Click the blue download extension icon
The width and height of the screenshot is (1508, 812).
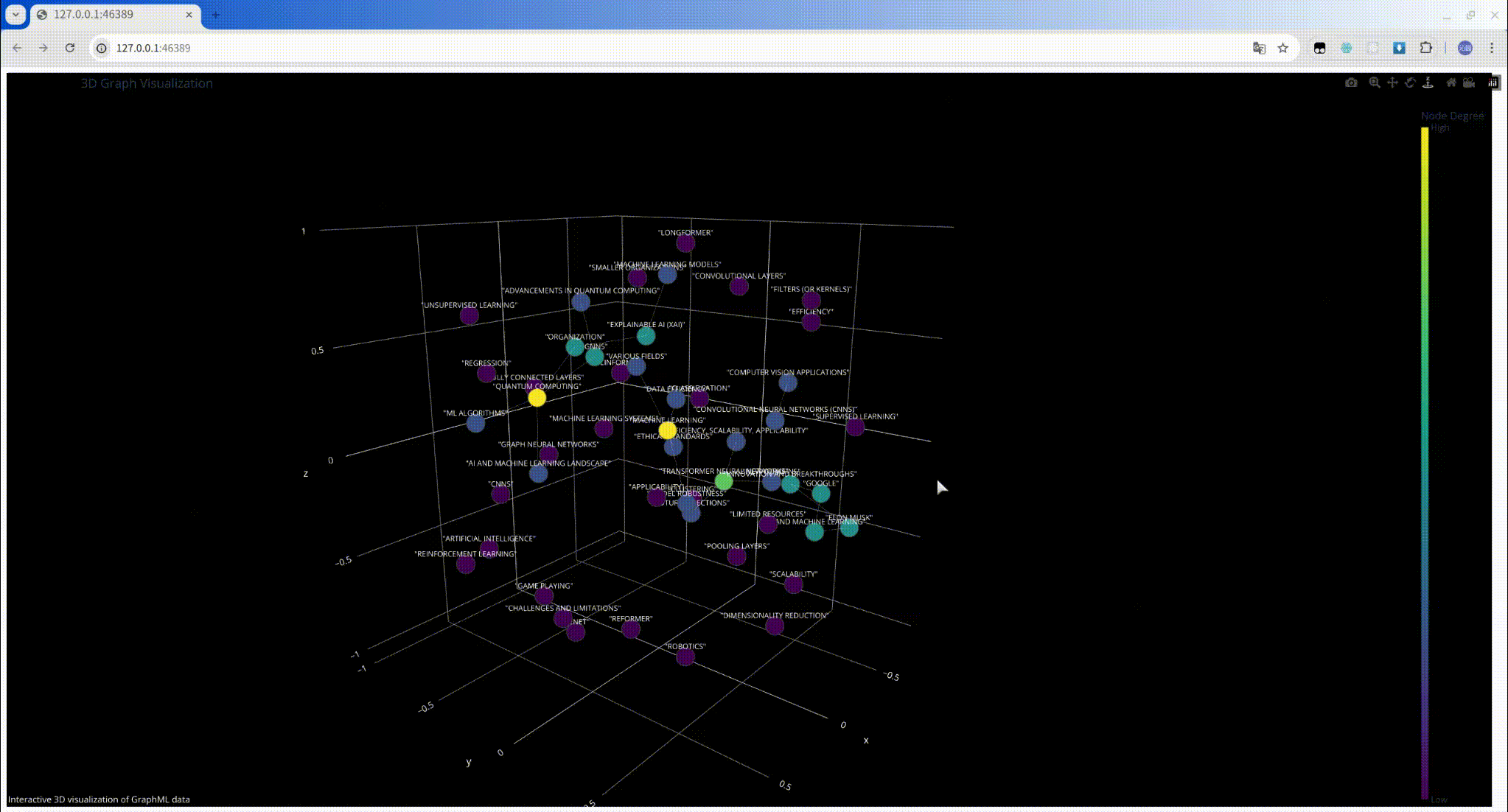(1399, 48)
